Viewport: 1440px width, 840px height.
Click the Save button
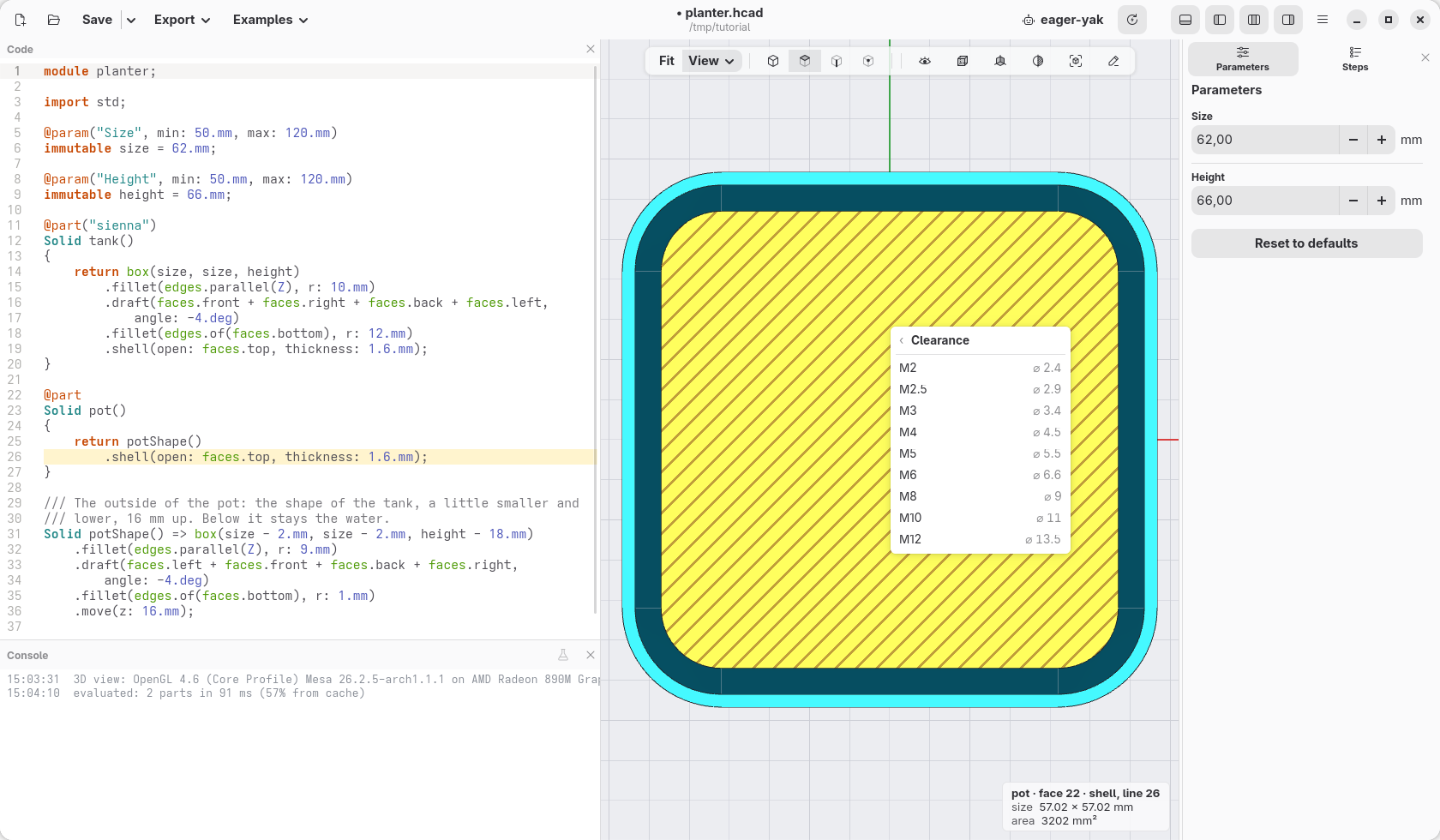click(97, 20)
